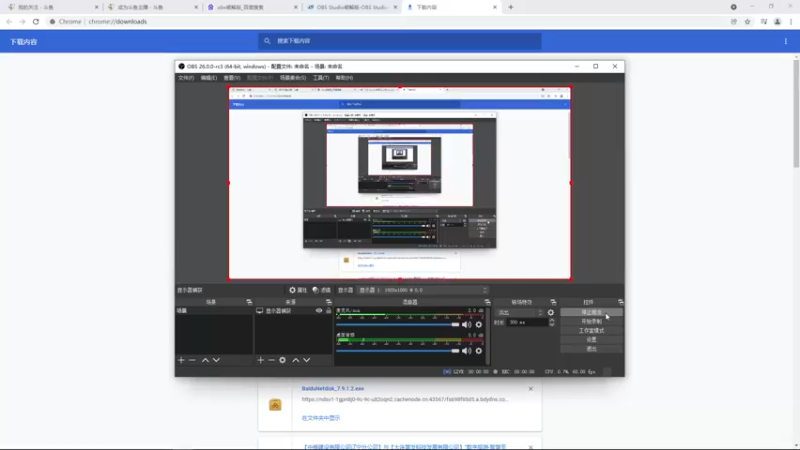Move scene up with arrow icon
800x450 pixels.
point(205,360)
